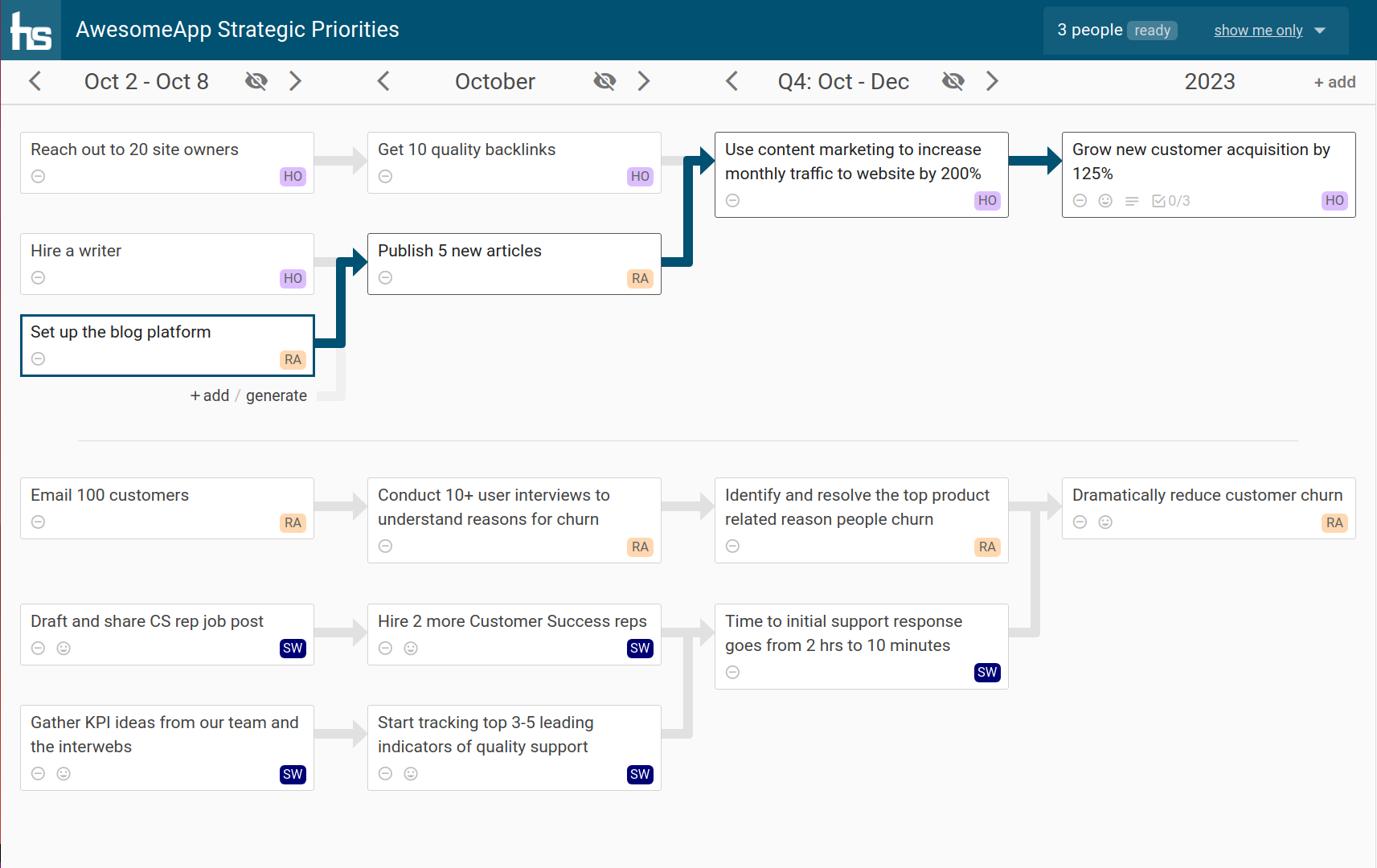Click the HO assignee badge on Get 10 quality backlinks

pos(640,177)
